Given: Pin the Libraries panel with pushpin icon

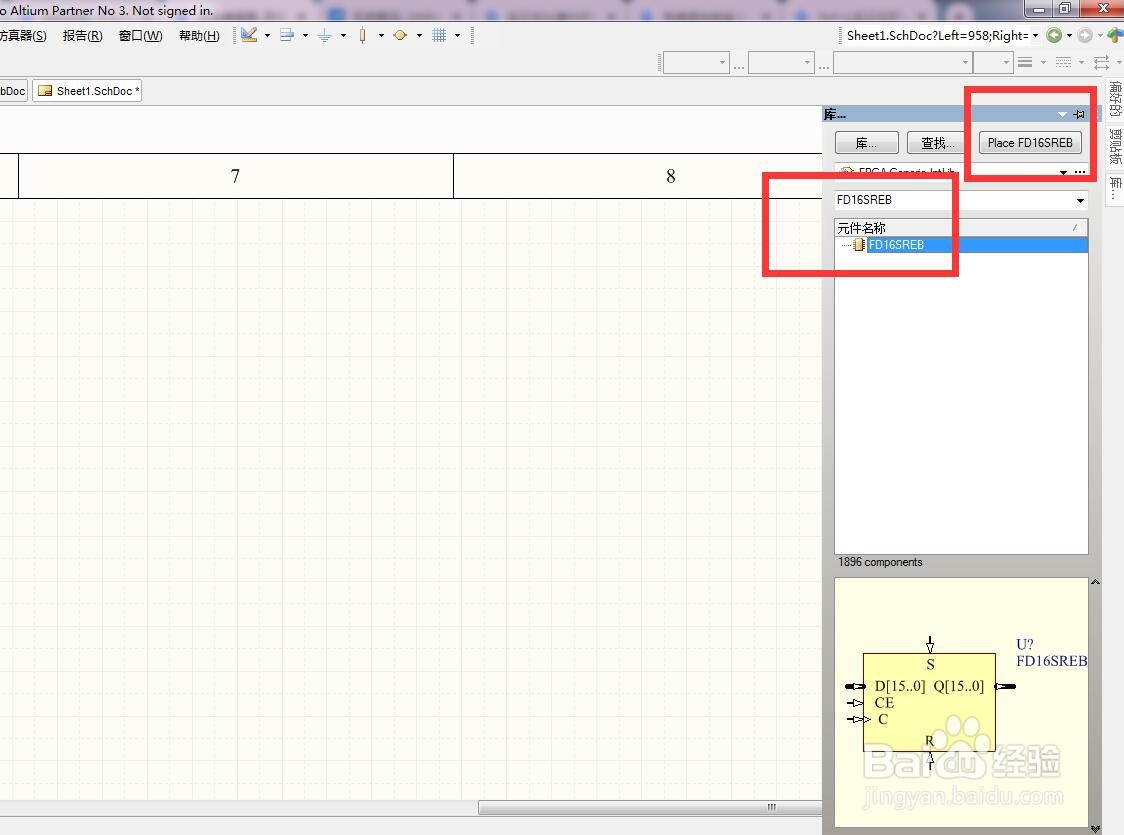Looking at the screenshot, I should (1079, 115).
